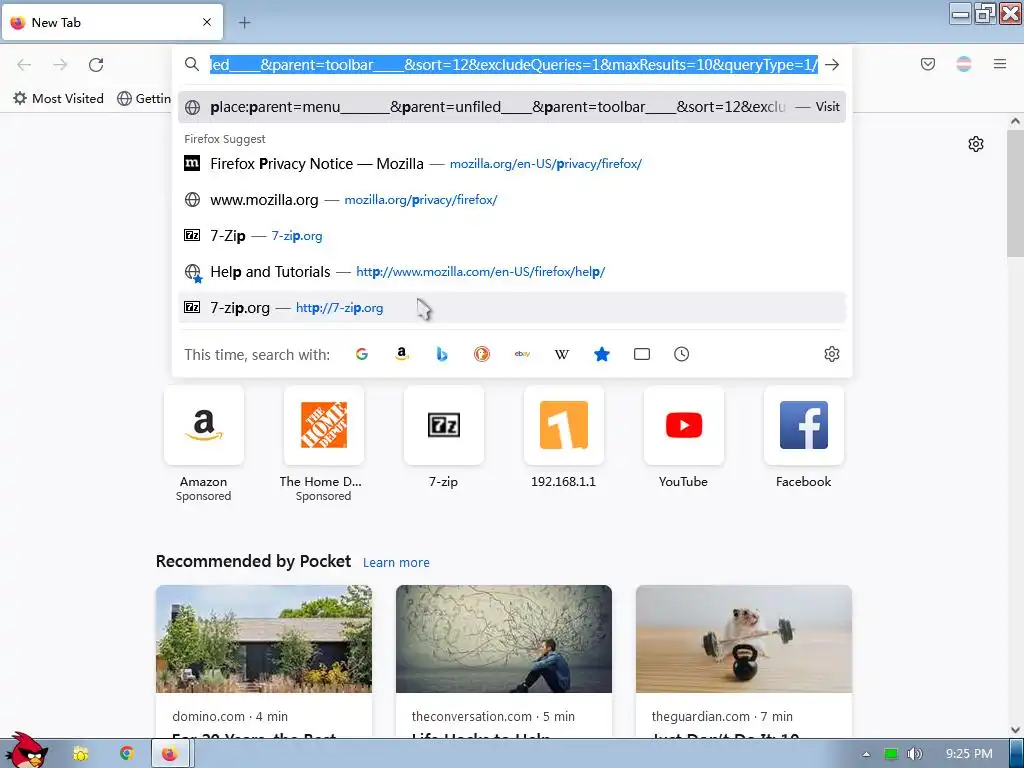
Task: Choose Help and Tutorials bookmark suggestion
Action: click(511, 272)
